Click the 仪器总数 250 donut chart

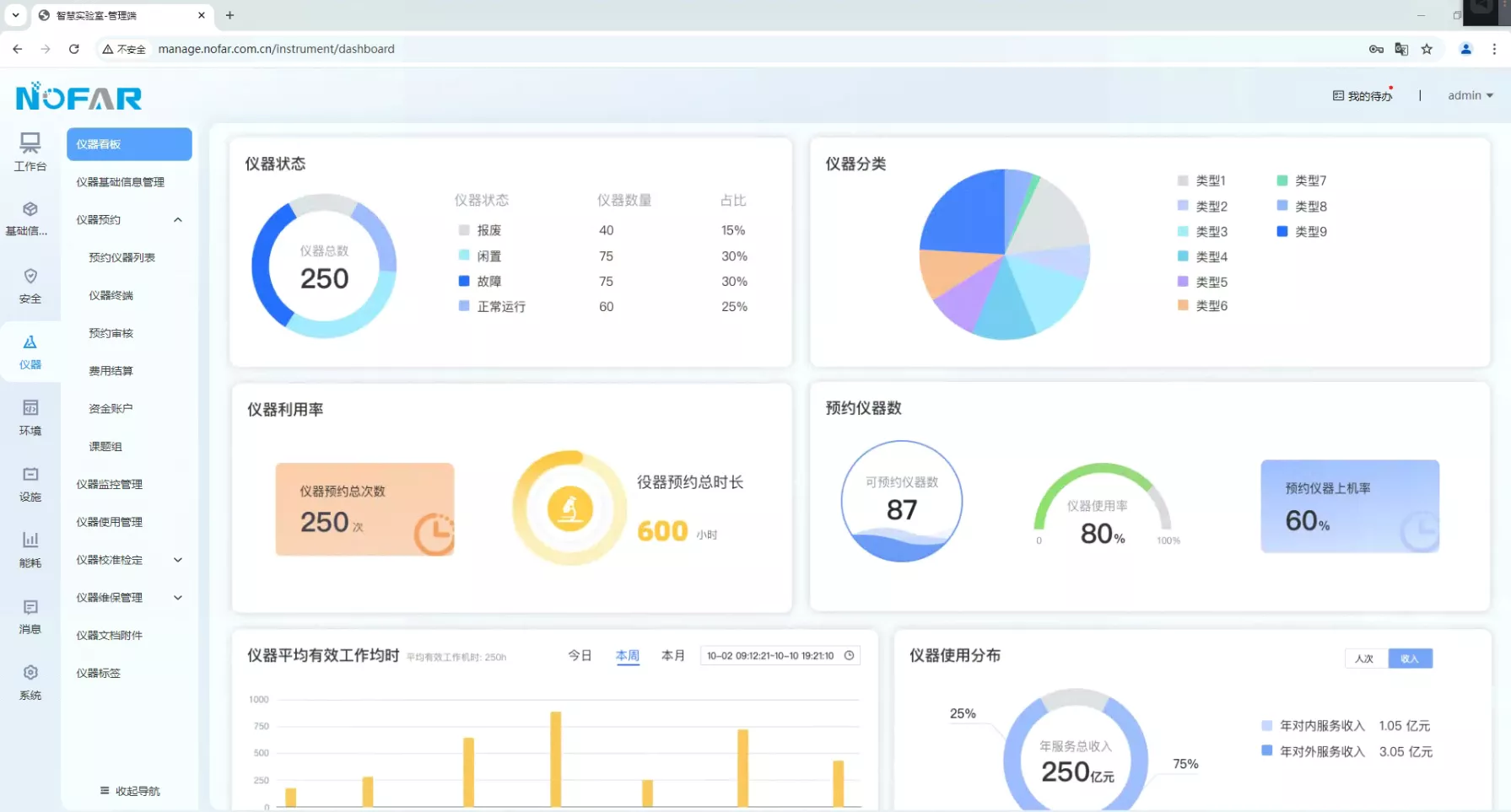pos(324,266)
